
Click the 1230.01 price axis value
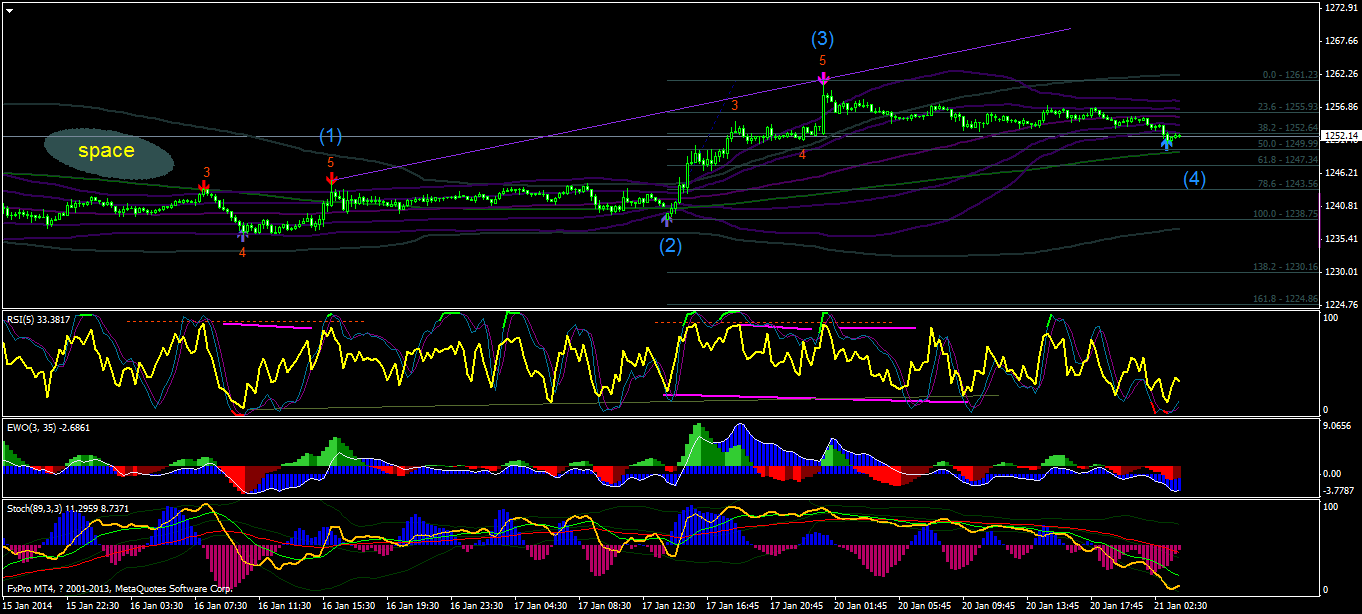pos(1340,272)
